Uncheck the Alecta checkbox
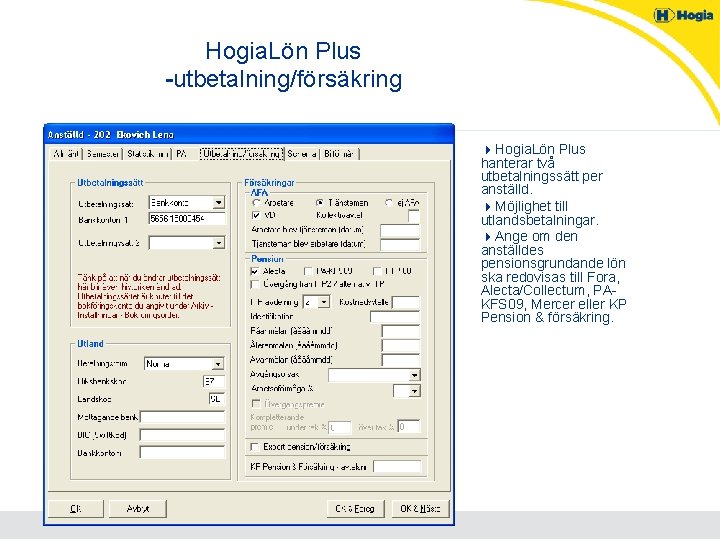The image size is (720, 540). [x=255, y=271]
